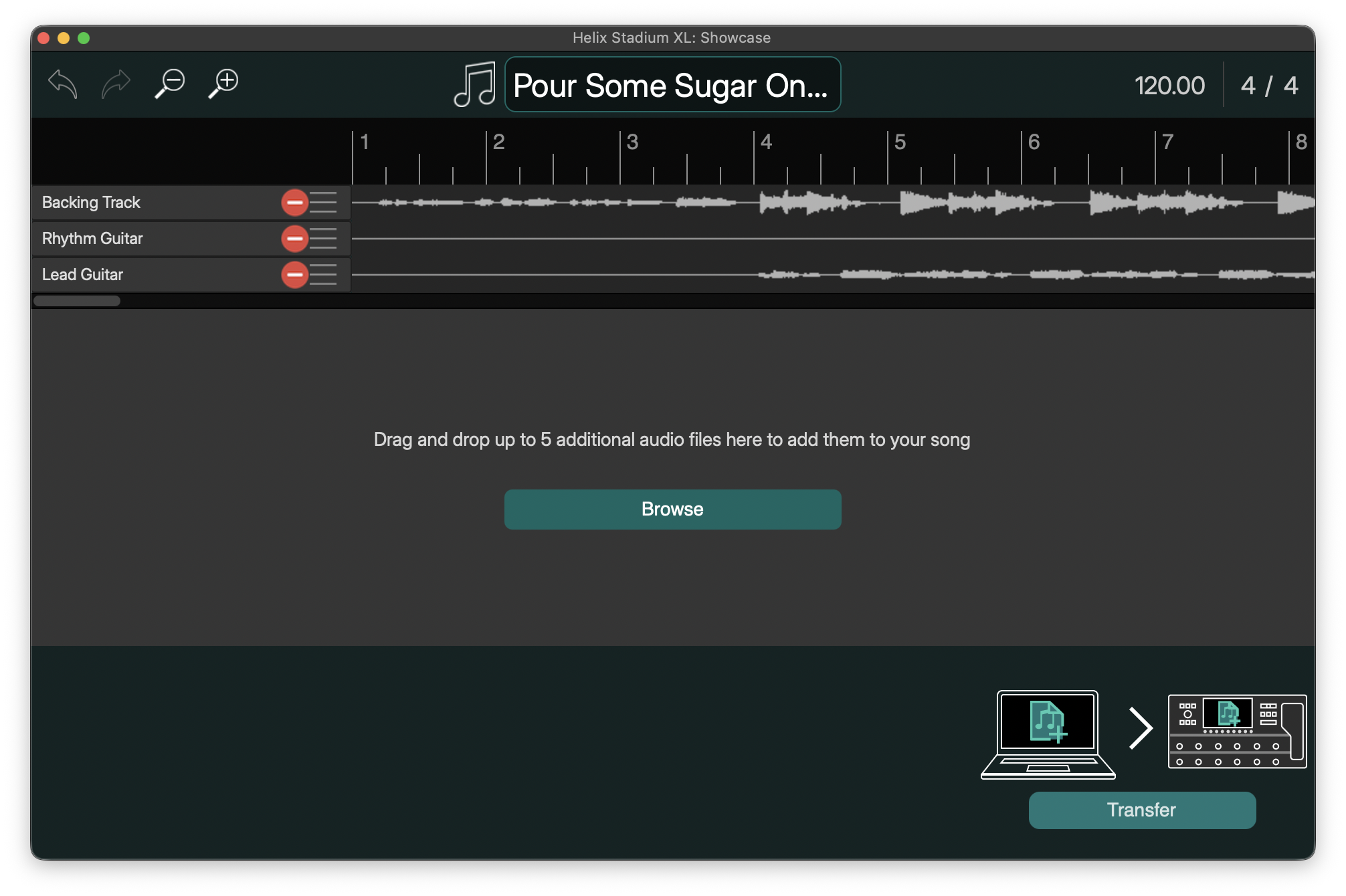Click Lead Guitar reorder handle
1346x896 pixels.
(x=324, y=275)
